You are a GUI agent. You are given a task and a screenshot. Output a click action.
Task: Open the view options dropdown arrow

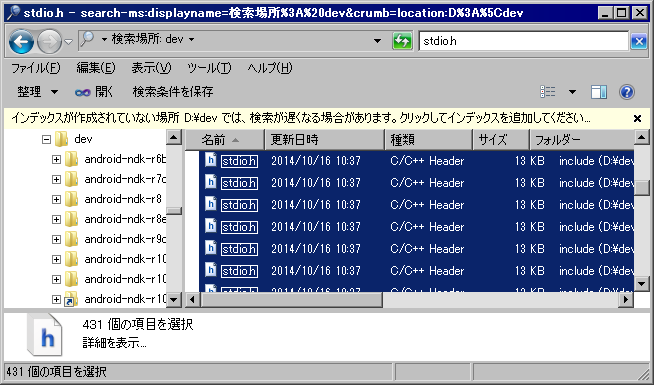tap(572, 92)
